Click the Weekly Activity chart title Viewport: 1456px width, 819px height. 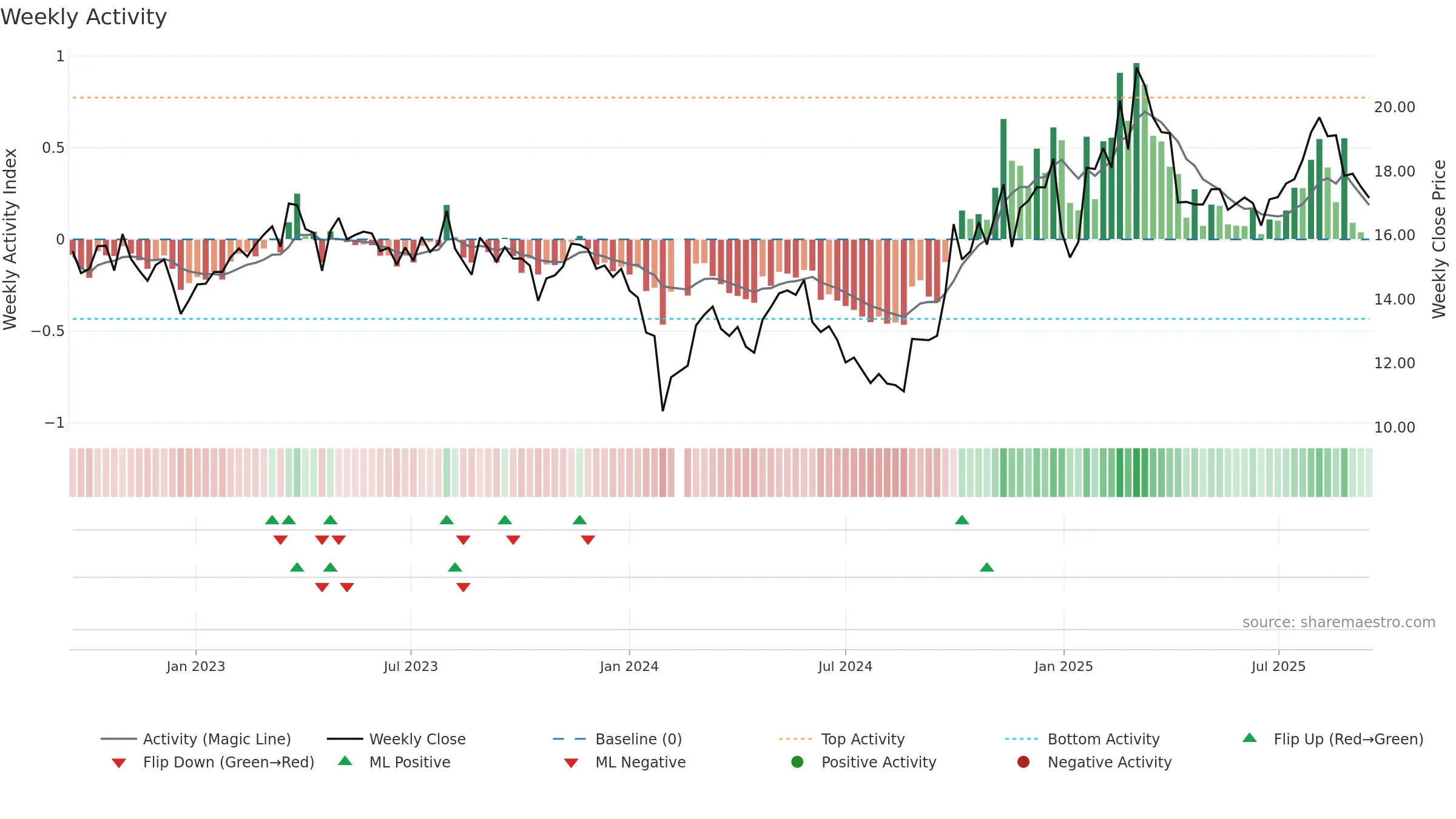[x=84, y=17]
